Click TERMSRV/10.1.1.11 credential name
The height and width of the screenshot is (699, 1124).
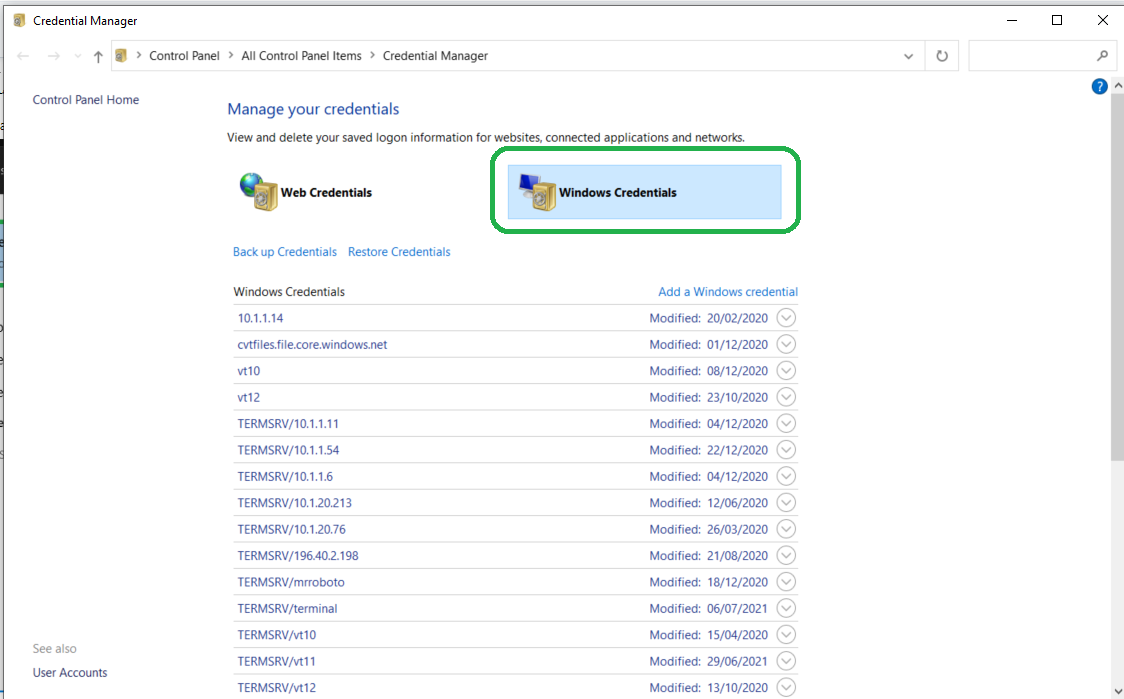pos(288,424)
